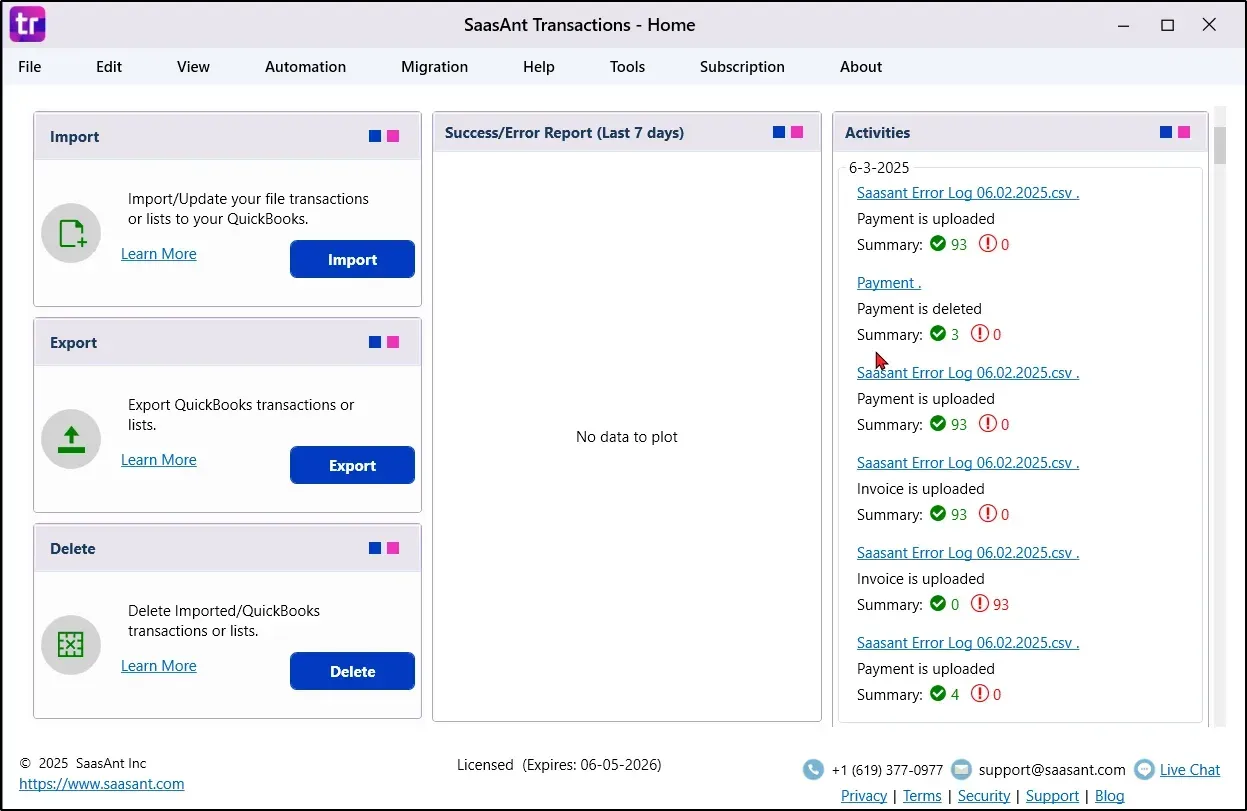The height and width of the screenshot is (811, 1247).
Task: Click the blue square in Export panel header
Action: [375, 342]
